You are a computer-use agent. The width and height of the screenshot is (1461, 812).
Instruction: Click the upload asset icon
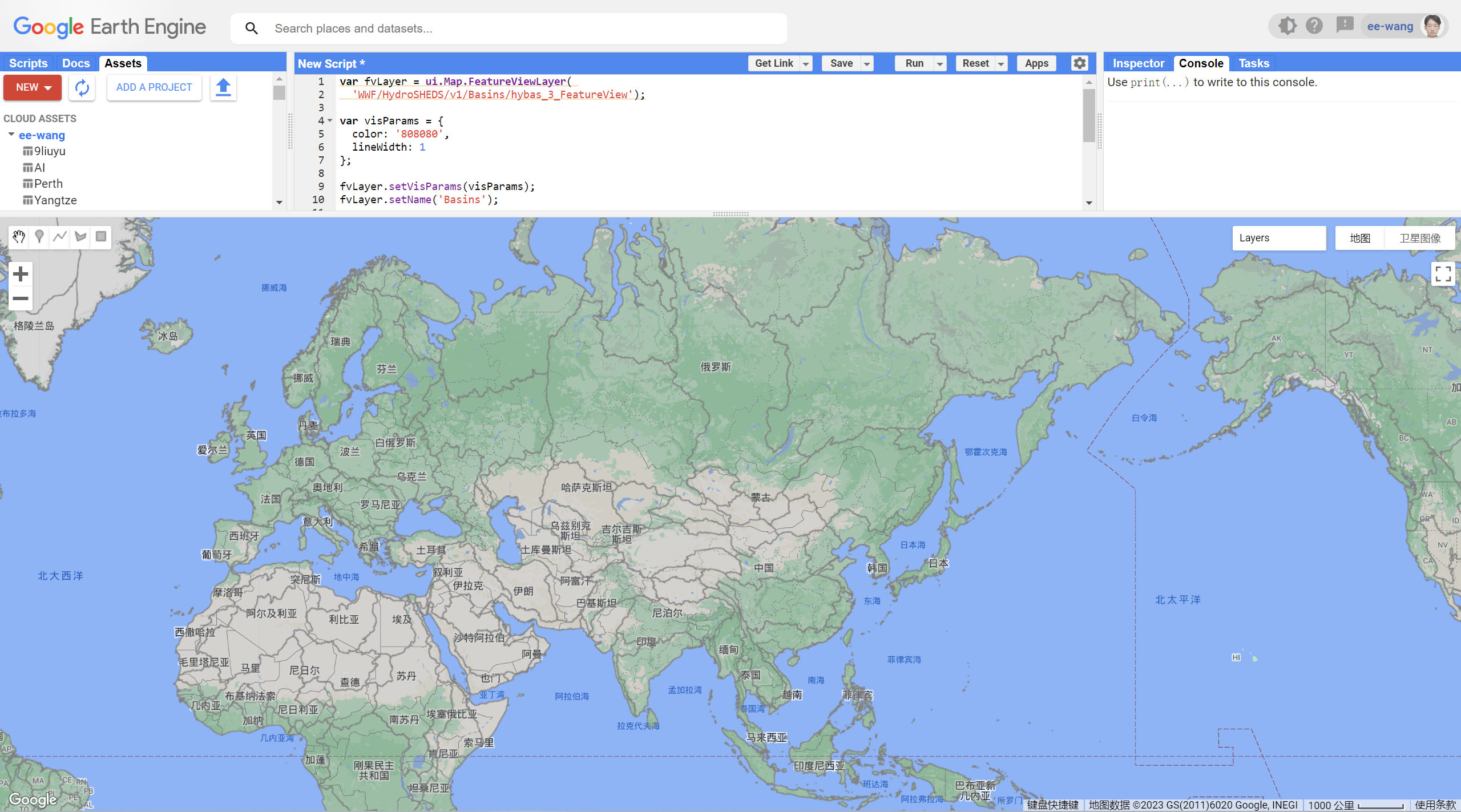[x=223, y=87]
